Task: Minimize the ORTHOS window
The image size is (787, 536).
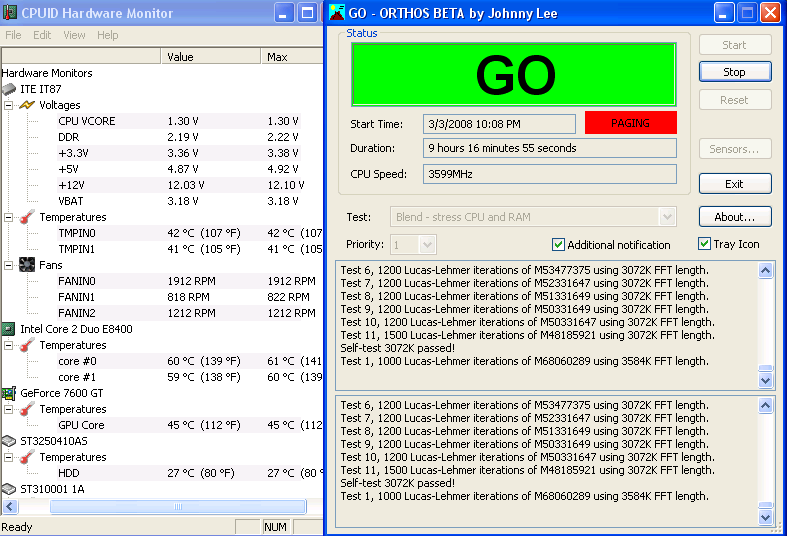Action: coord(724,13)
